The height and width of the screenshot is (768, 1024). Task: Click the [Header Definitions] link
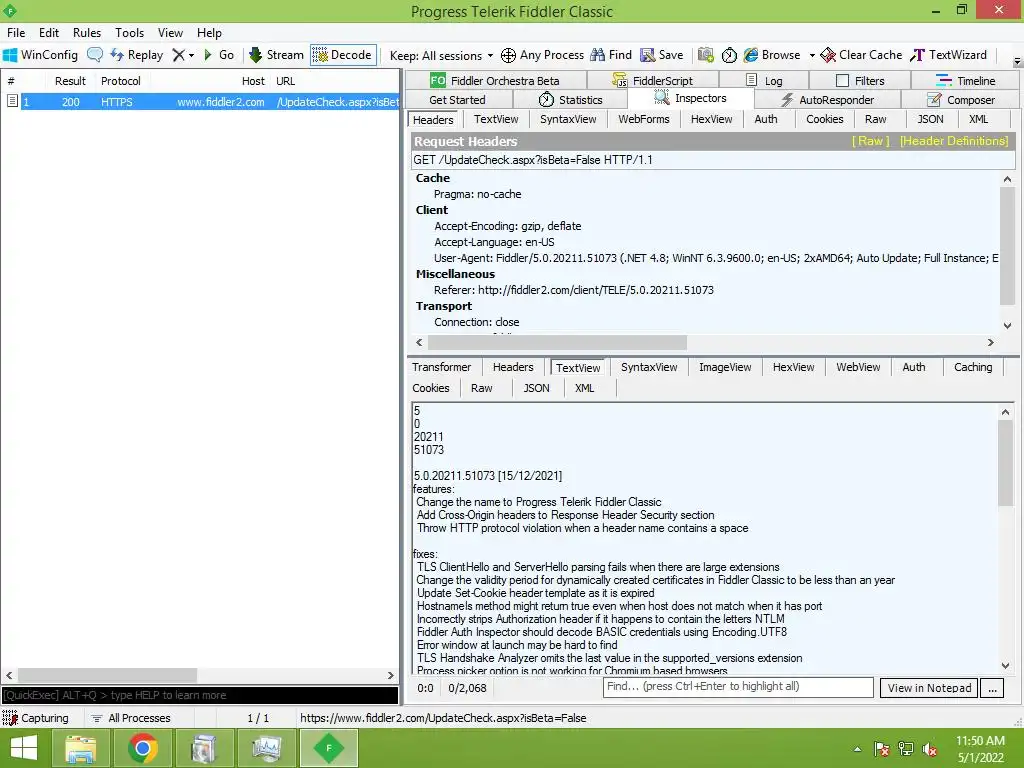click(x=953, y=141)
